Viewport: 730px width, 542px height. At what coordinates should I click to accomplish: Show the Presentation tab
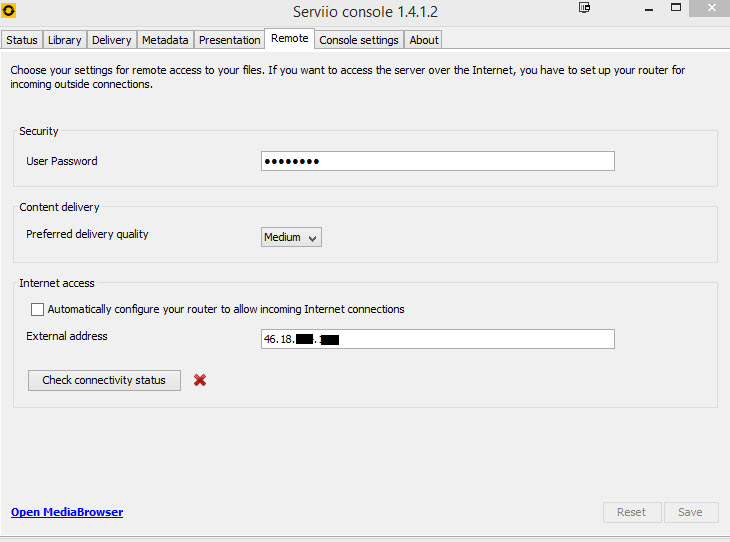[229, 40]
